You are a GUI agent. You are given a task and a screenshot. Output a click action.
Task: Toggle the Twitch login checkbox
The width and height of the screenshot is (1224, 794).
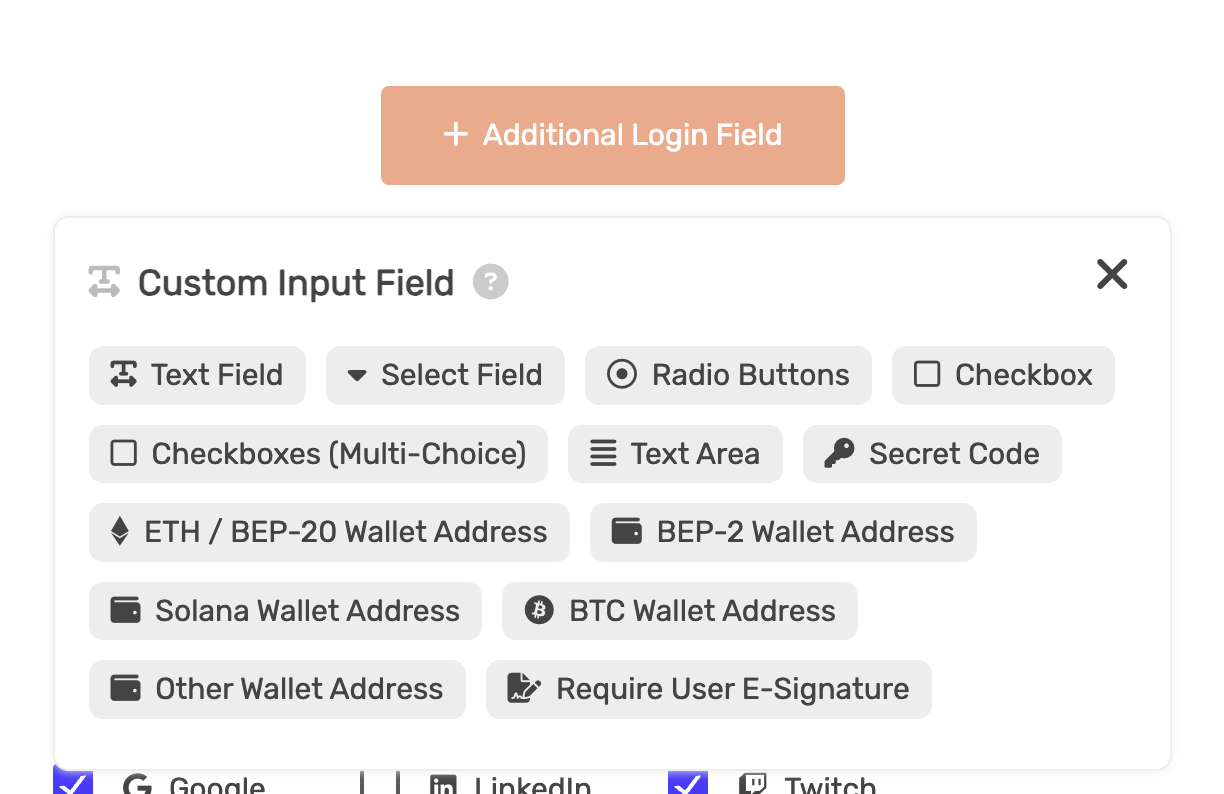pos(688,782)
